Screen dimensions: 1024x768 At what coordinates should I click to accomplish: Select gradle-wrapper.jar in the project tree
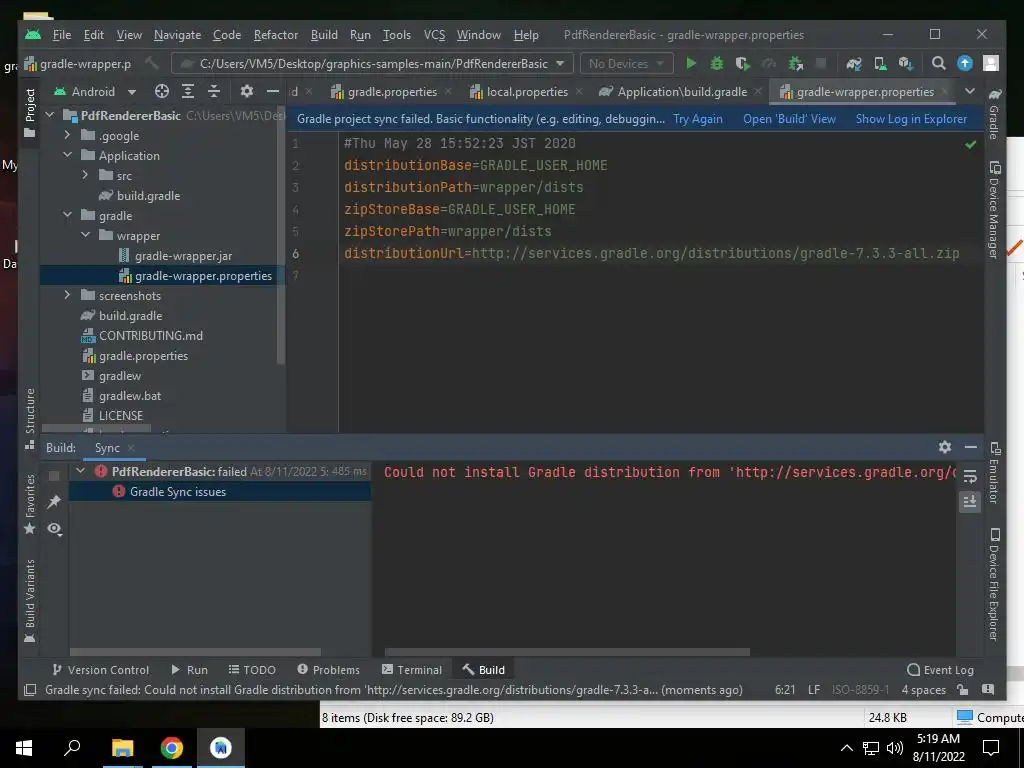176,255
